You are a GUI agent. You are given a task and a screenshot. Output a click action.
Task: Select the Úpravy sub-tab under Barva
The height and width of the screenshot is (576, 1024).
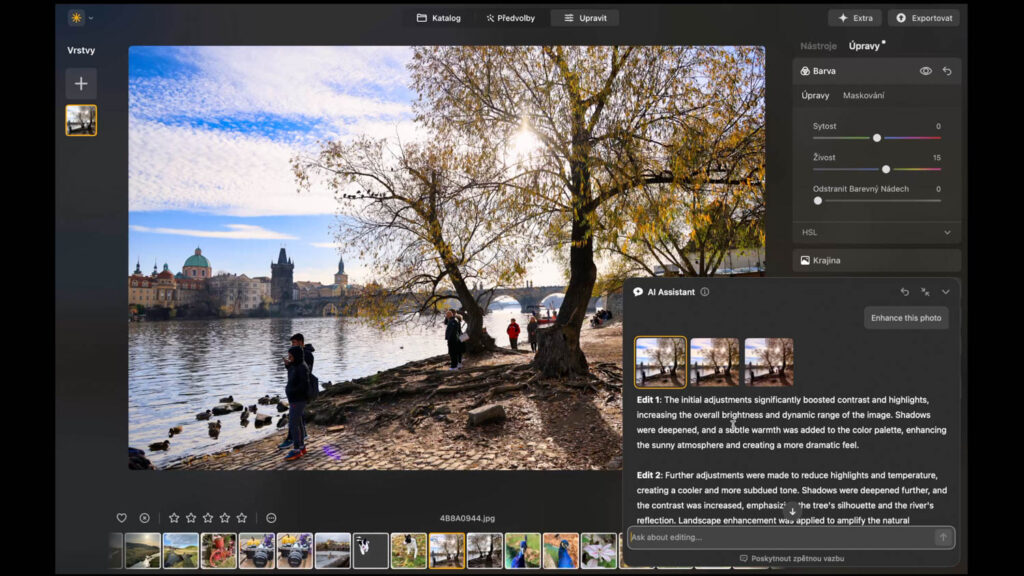click(x=815, y=95)
